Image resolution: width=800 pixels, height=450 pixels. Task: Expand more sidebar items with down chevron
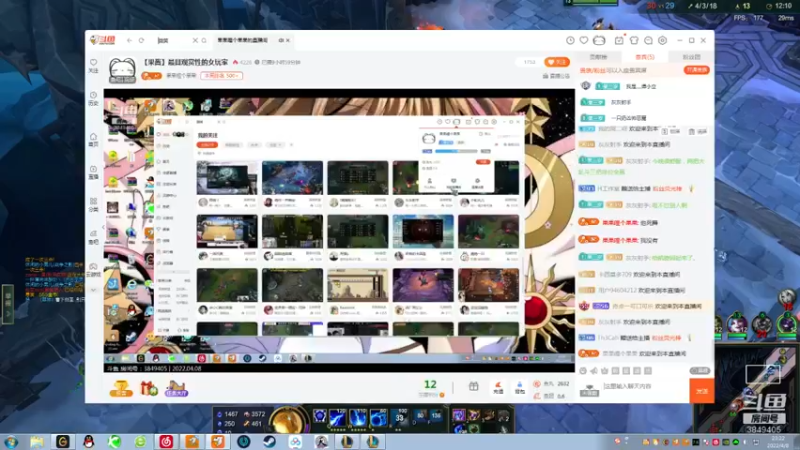(93, 290)
